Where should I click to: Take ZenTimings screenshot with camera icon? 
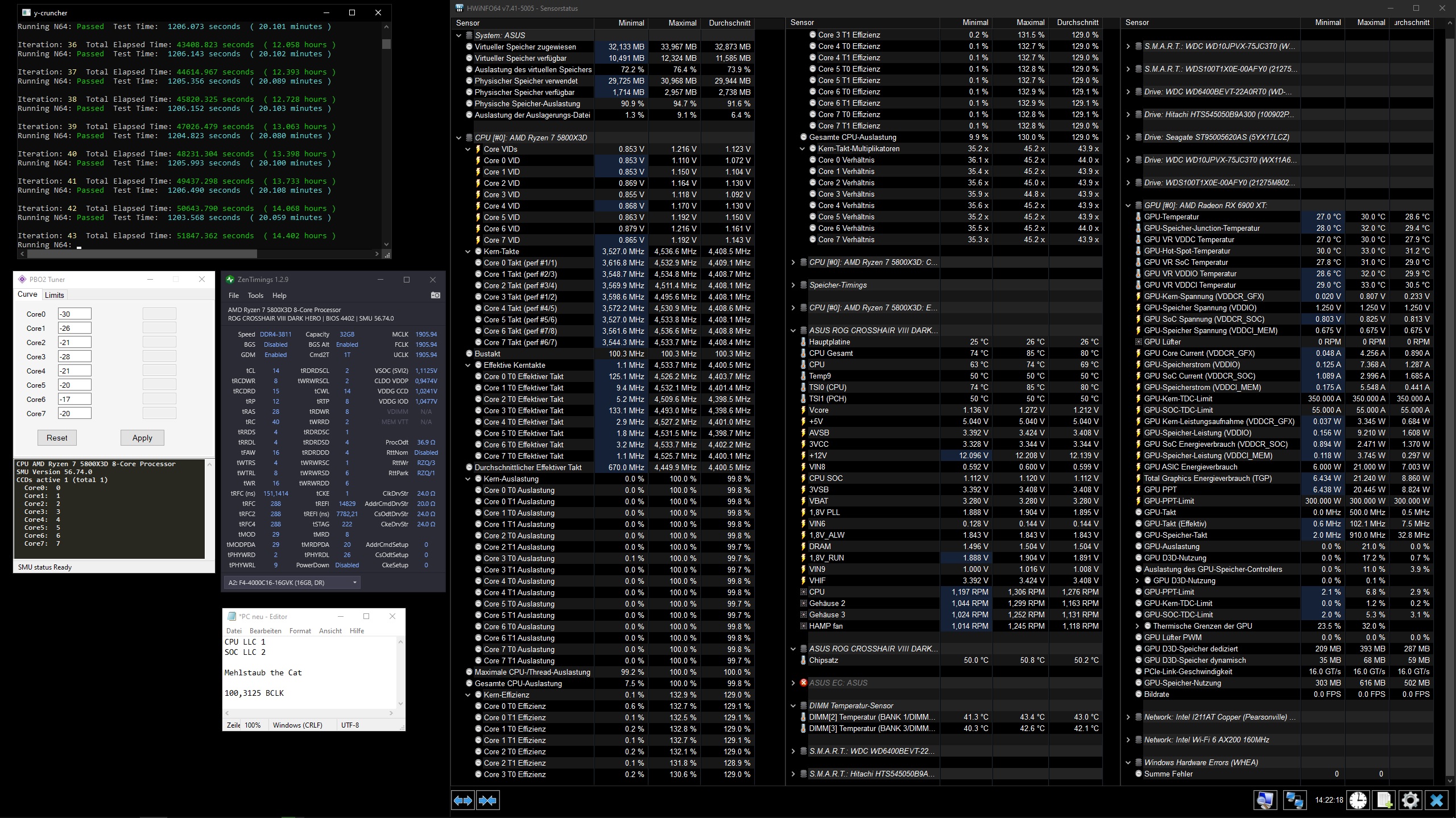435,296
